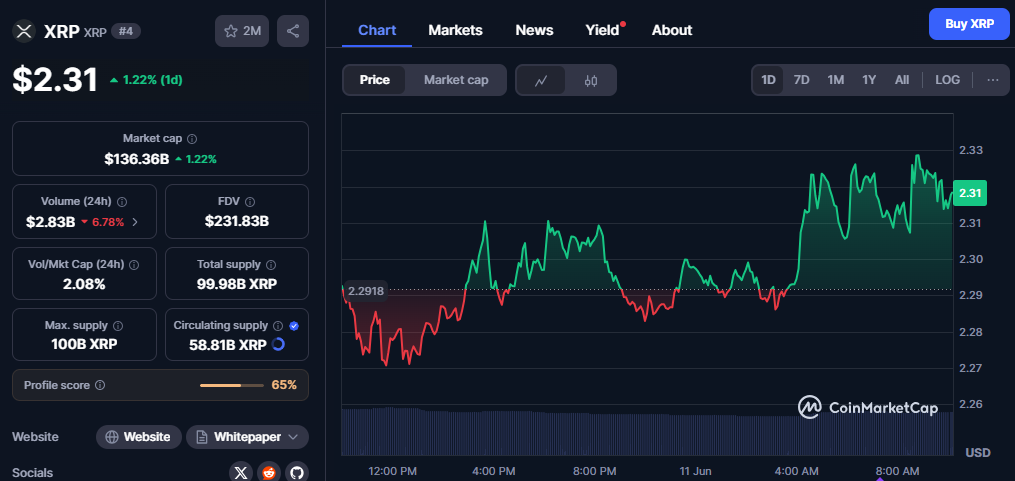Open the Website link button
The image size is (1015, 481).
coord(139,437)
